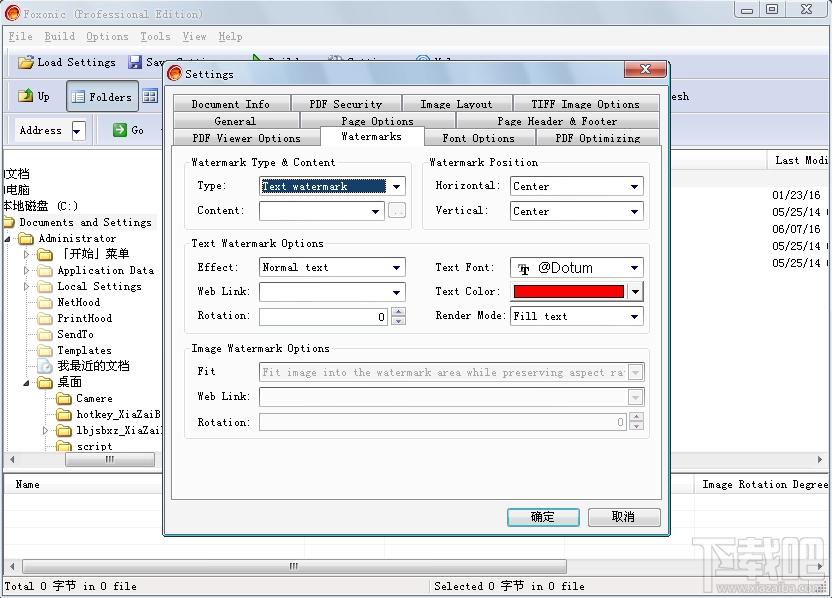Decrease text Rotation with down stepper

(x=398, y=321)
